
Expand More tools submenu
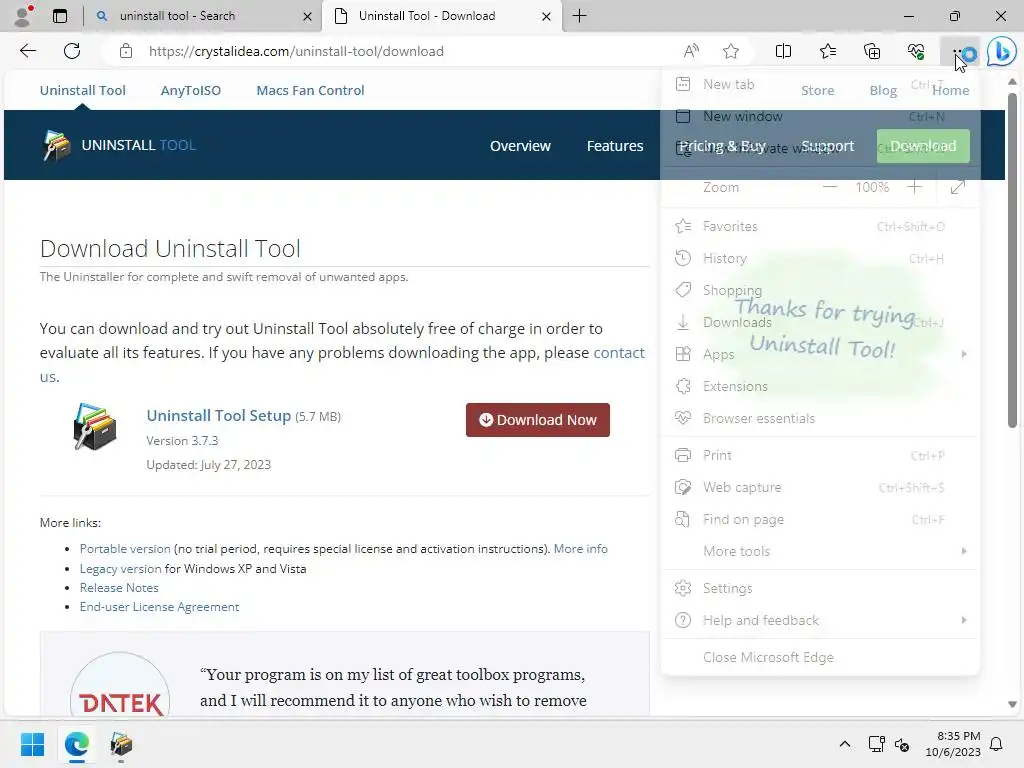(820, 551)
